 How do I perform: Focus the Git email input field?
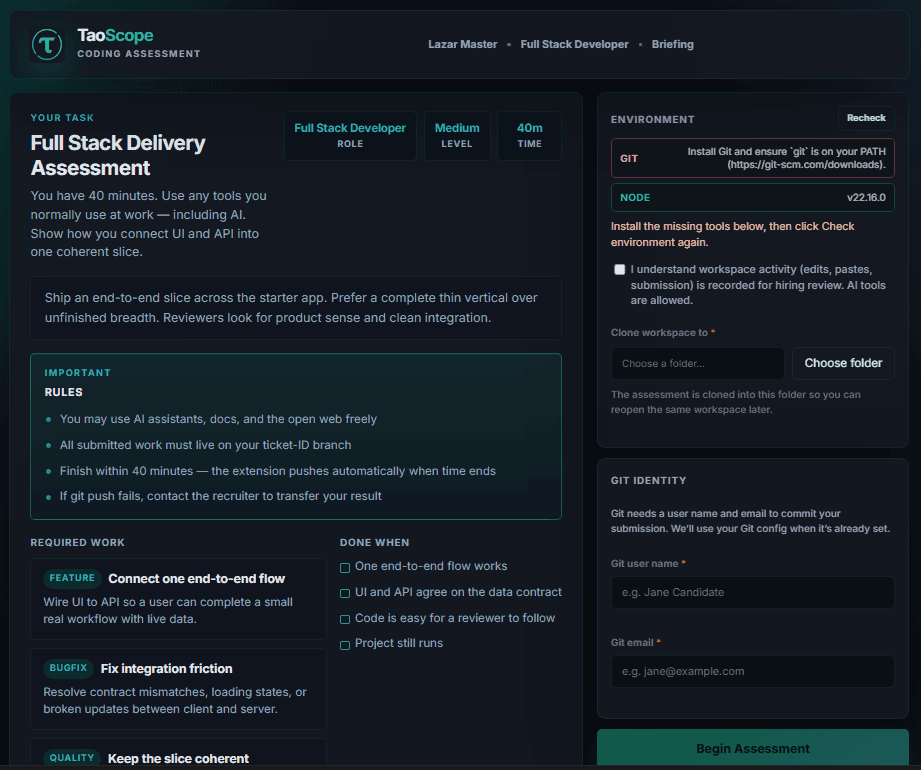pyautogui.click(x=752, y=671)
